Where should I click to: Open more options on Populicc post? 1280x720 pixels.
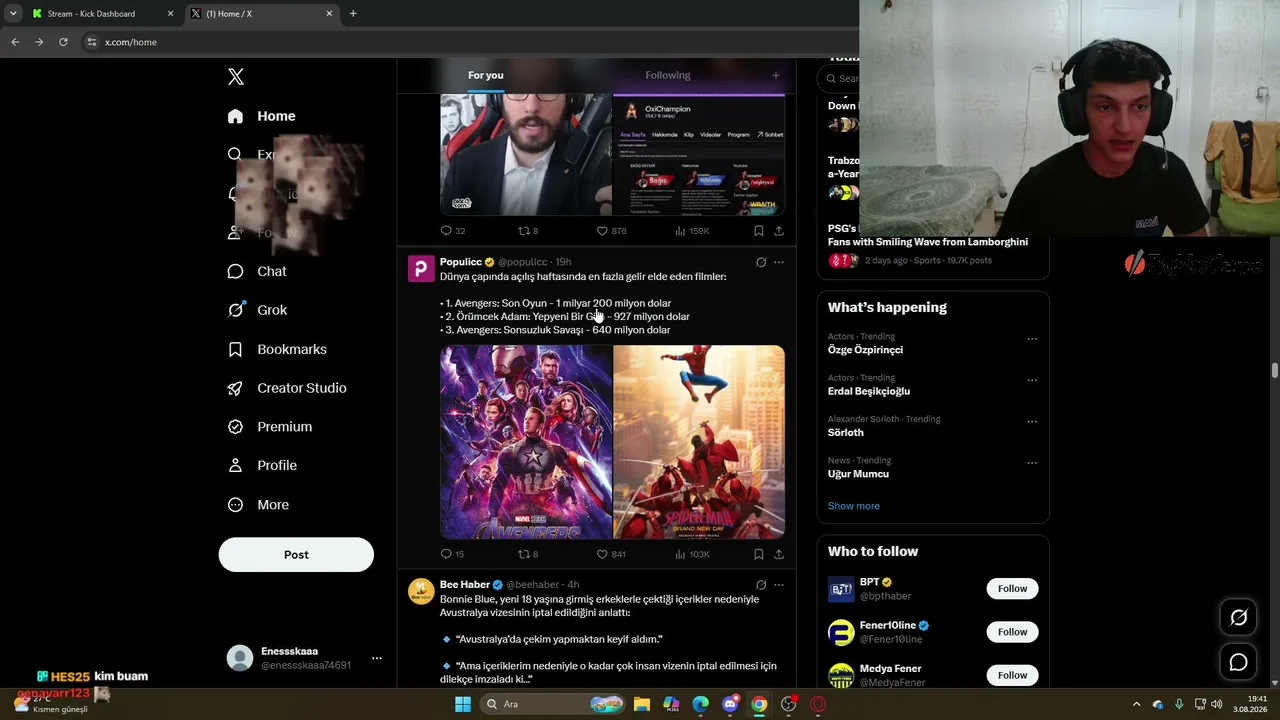pyautogui.click(x=779, y=262)
